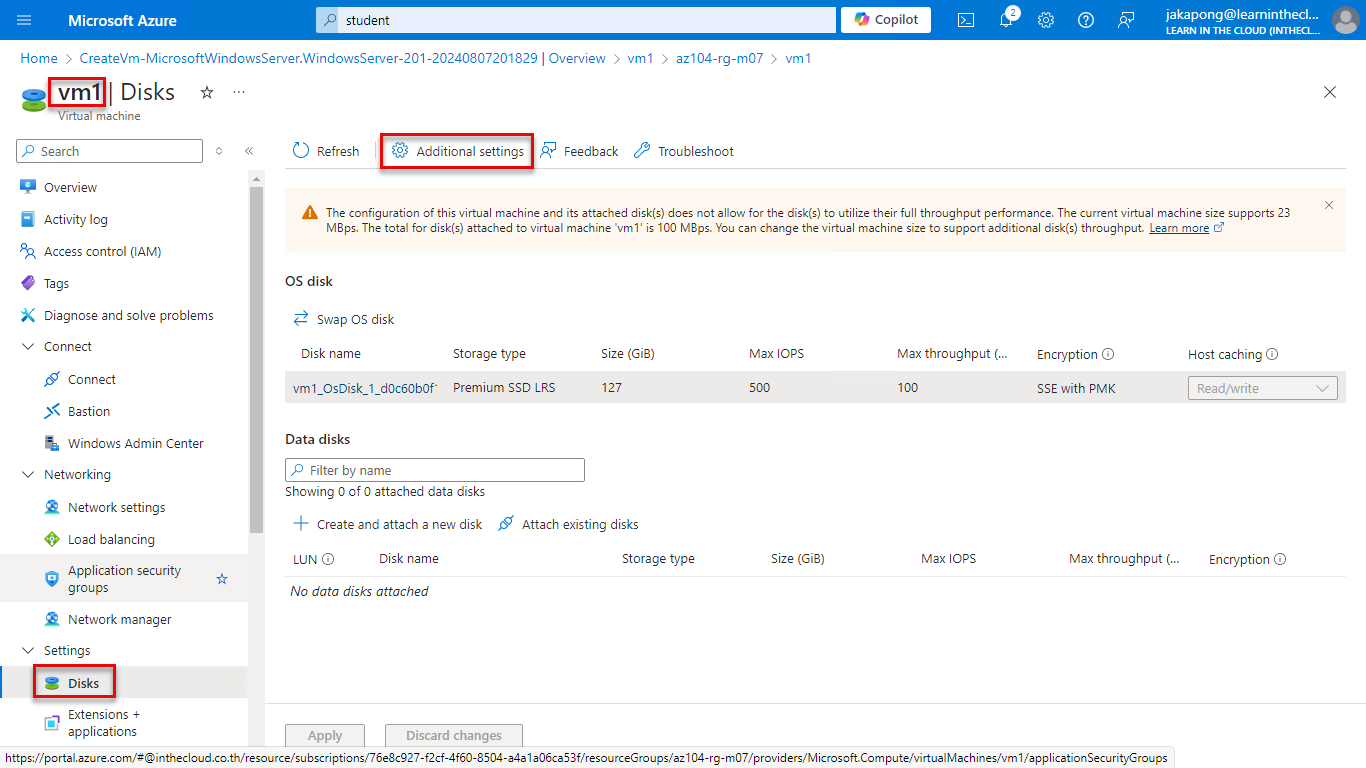The width and height of the screenshot is (1366, 768).
Task: Favorite vm1 with the star icon
Action: (207, 92)
